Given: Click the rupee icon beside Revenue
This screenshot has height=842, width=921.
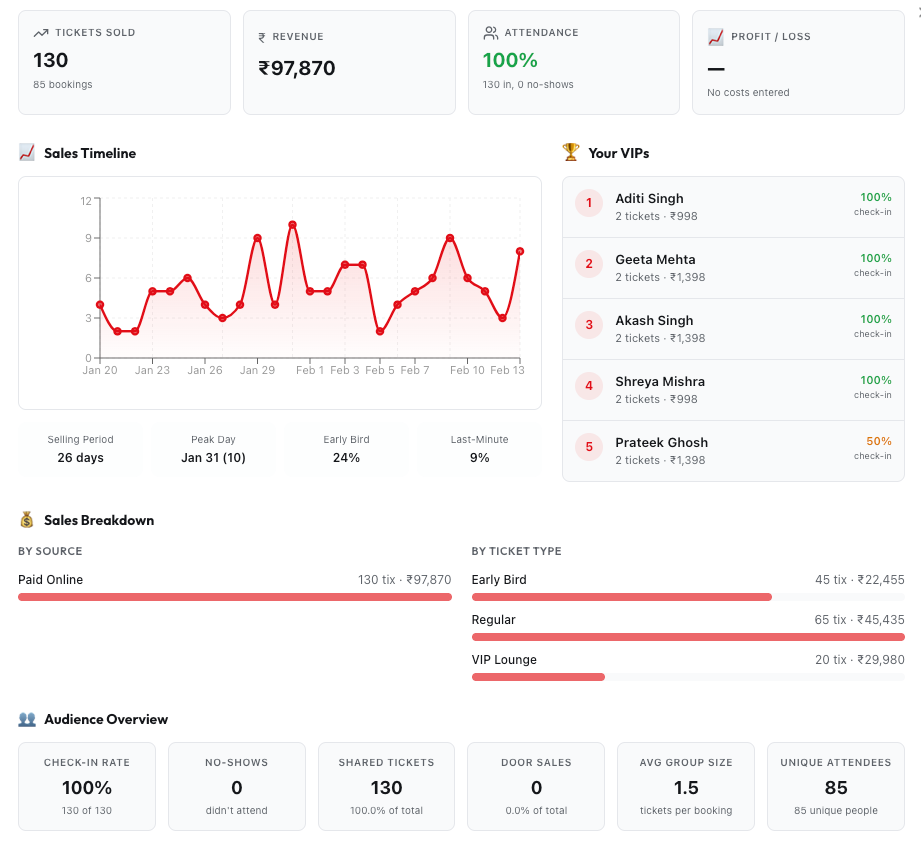Looking at the screenshot, I should pyautogui.click(x=262, y=37).
